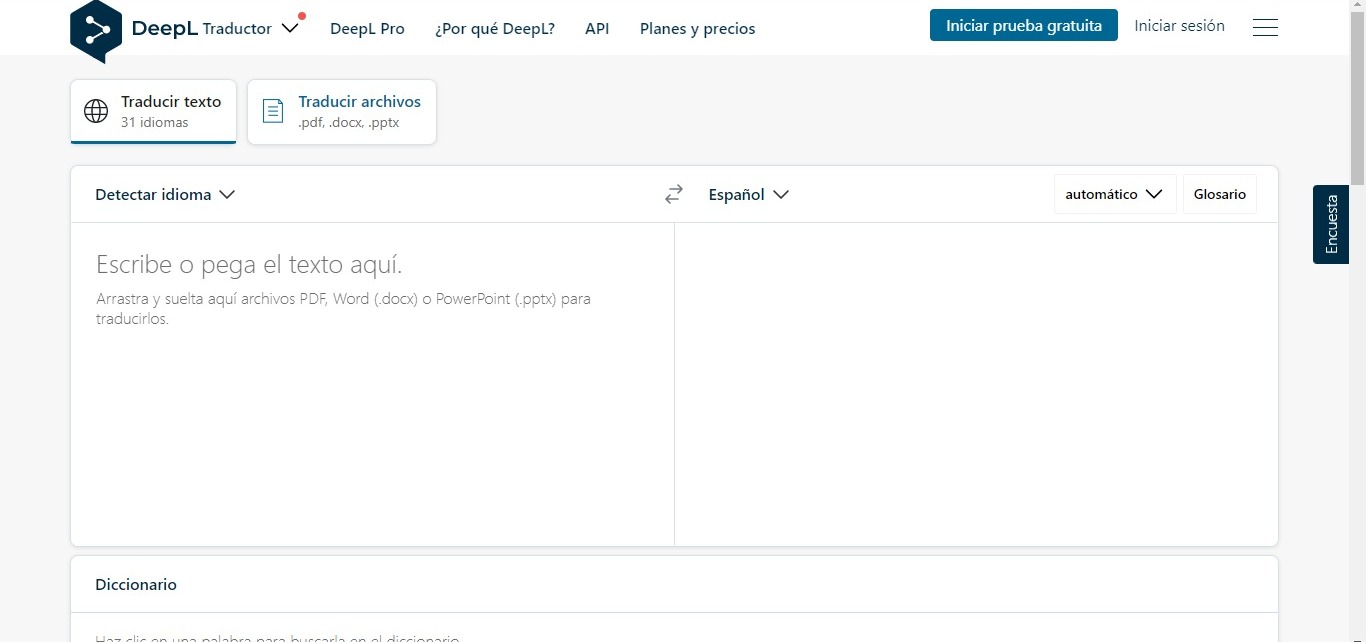Open the Glosario button
Viewport: 1366px width, 642px height.
point(1220,194)
